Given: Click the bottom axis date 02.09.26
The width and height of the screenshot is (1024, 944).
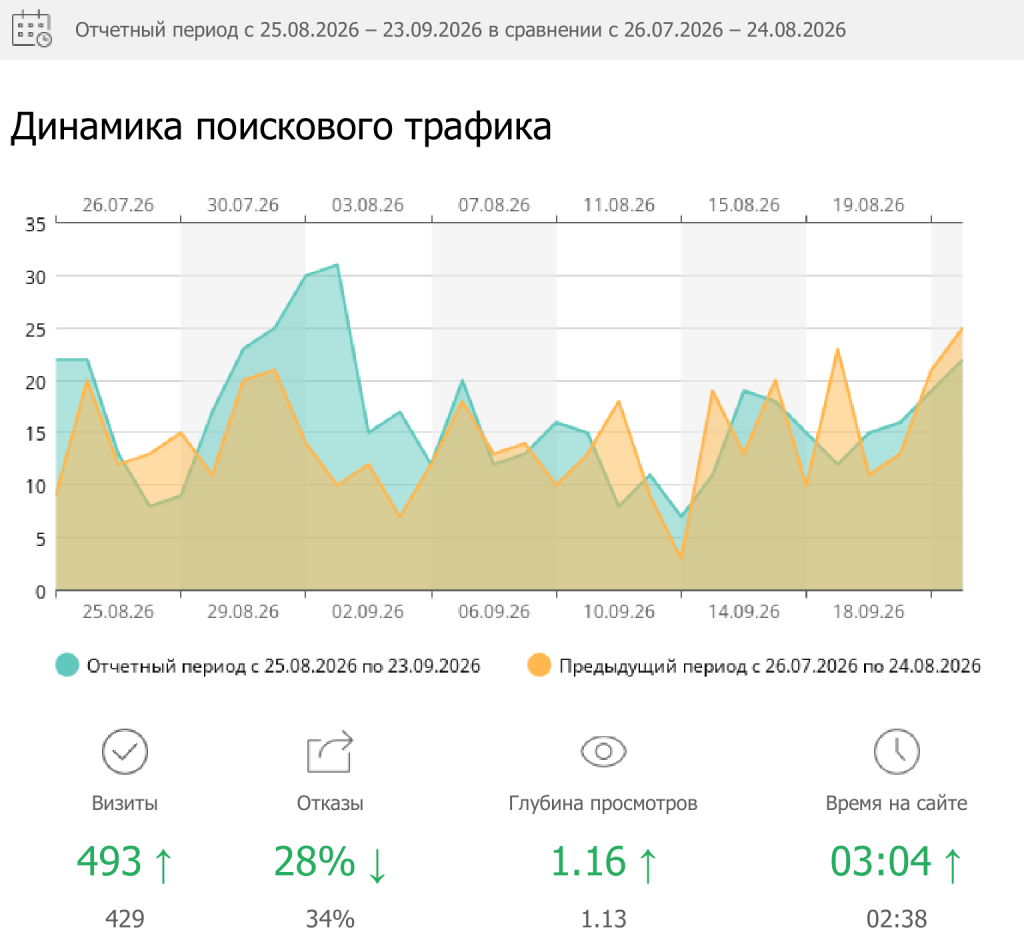Looking at the screenshot, I should (x=368, y=612).
